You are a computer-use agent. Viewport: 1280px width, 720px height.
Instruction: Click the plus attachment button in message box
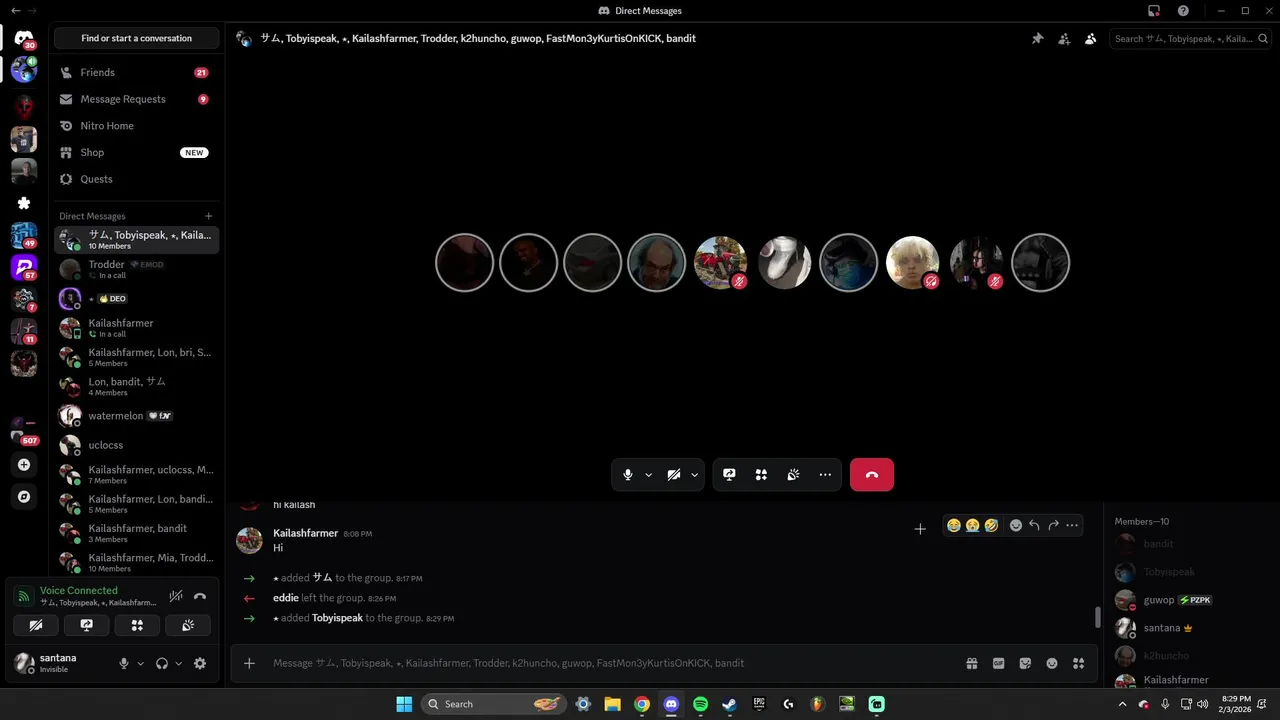[249, 663]
